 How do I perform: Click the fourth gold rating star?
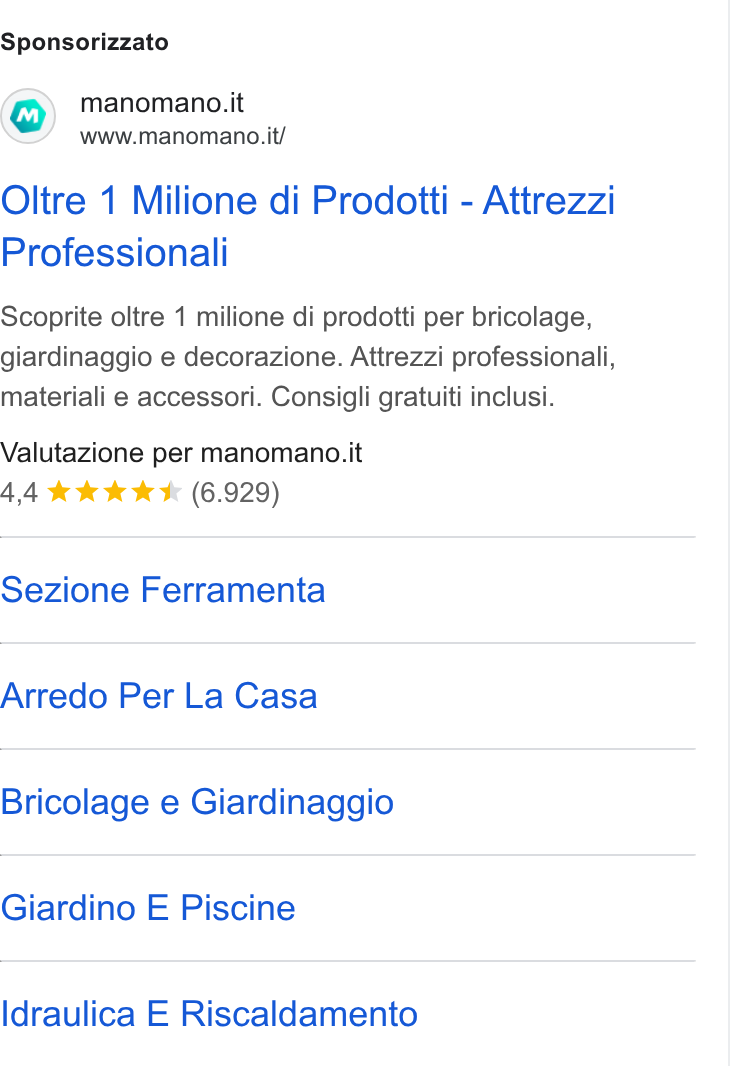click(143, 491)
